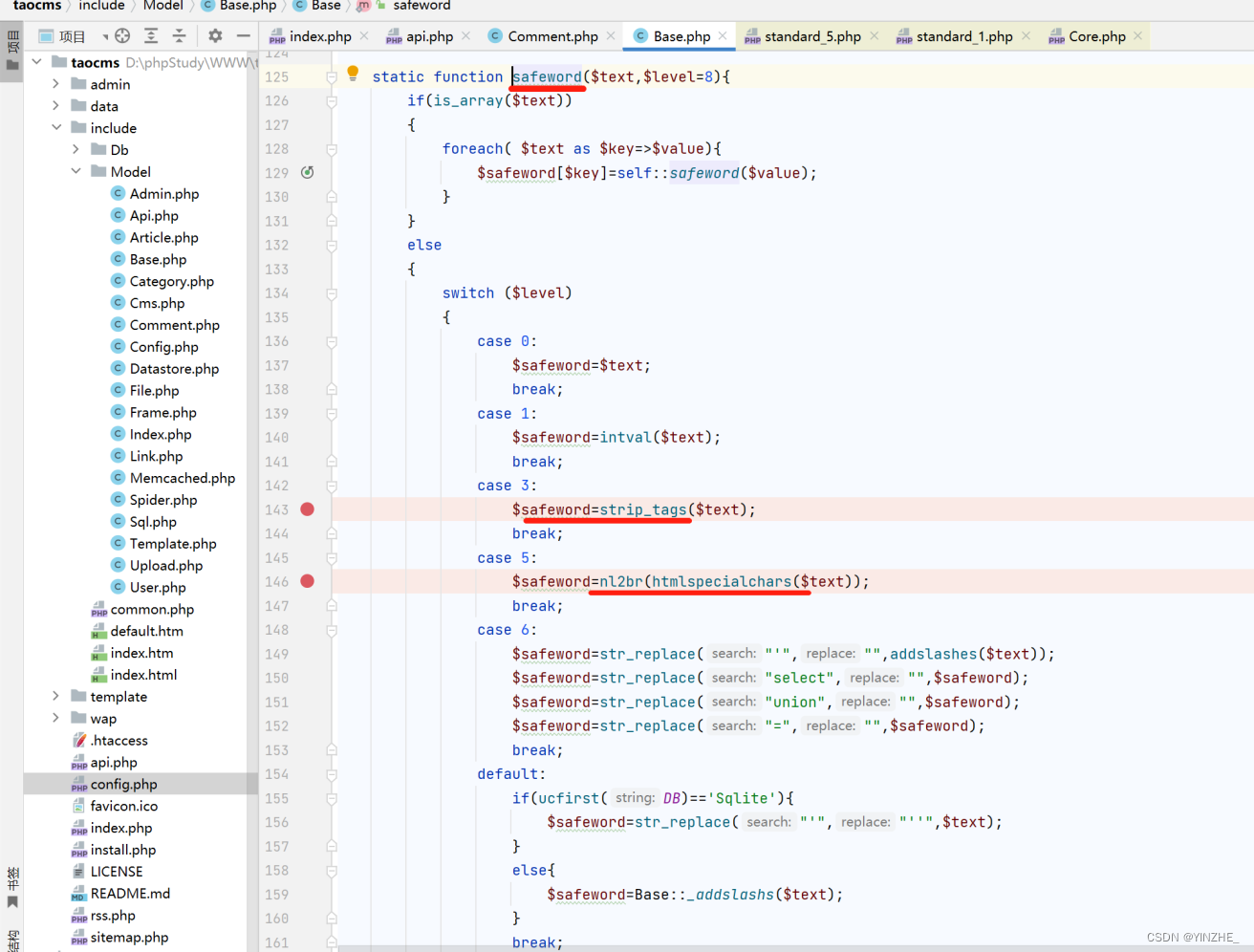1254x952 pixels.
Task: Toggle breakpoint on line 146
Action: (307, 581)
